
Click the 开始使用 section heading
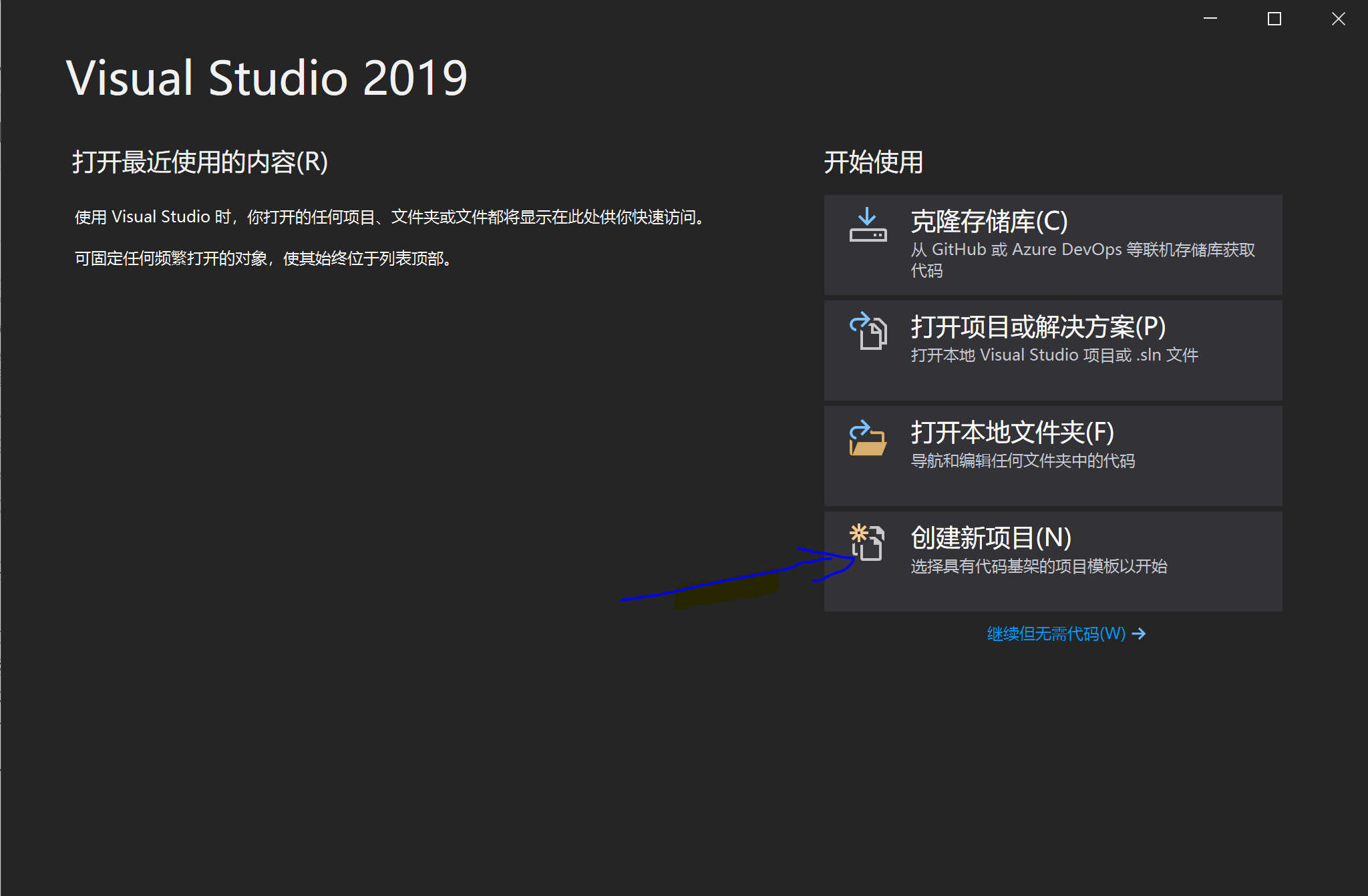tap(872, 162)
